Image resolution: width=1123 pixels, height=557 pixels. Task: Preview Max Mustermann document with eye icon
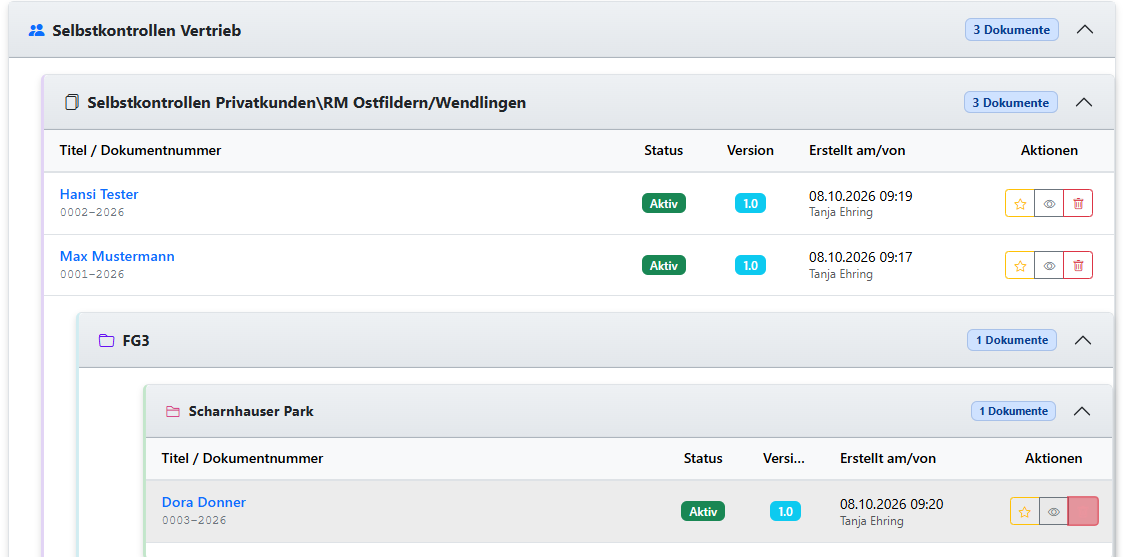[1049, 265]
